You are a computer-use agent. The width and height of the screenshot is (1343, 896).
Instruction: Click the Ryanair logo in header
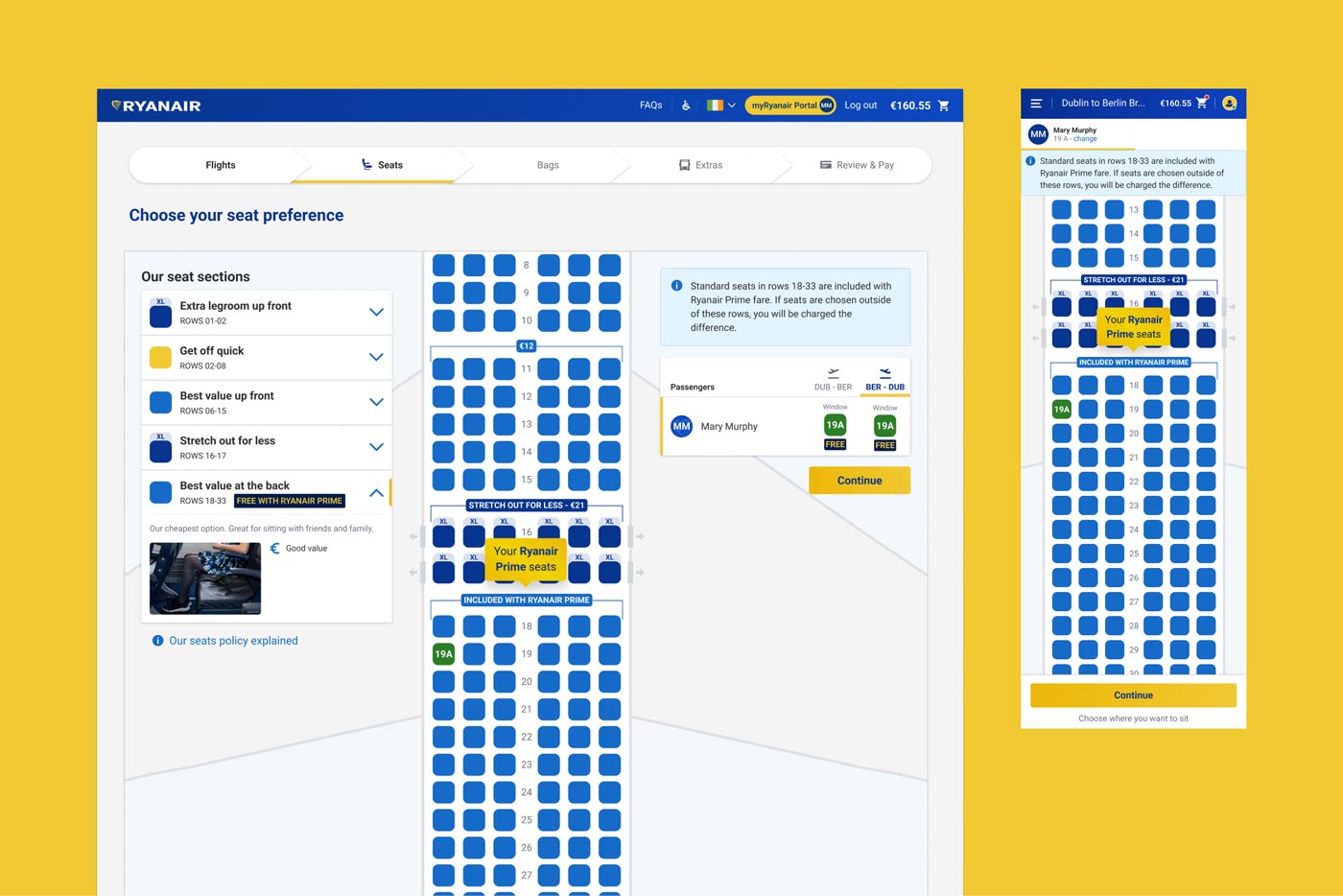156,106
